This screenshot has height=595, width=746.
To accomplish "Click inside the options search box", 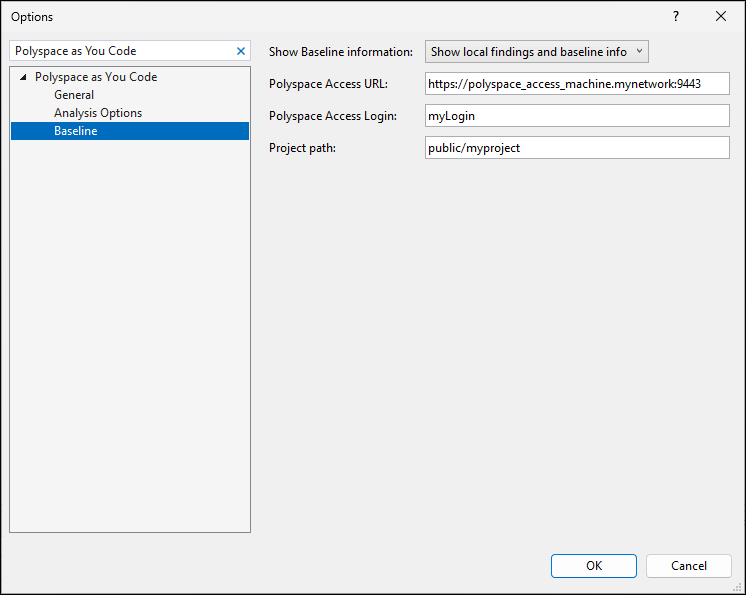I will (x=120, y=51).
